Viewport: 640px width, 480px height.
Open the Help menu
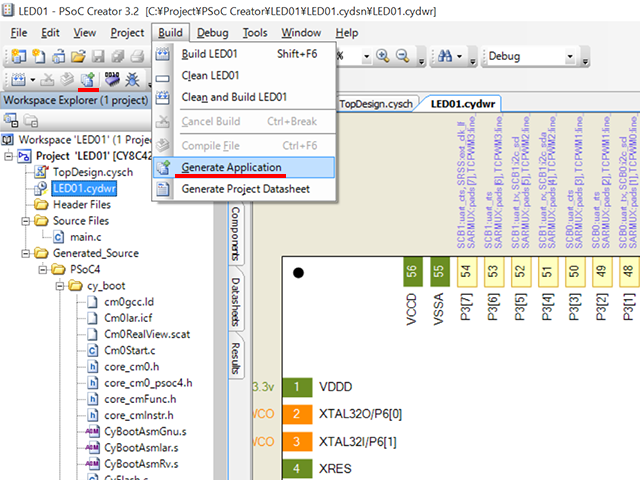point(347,33)
